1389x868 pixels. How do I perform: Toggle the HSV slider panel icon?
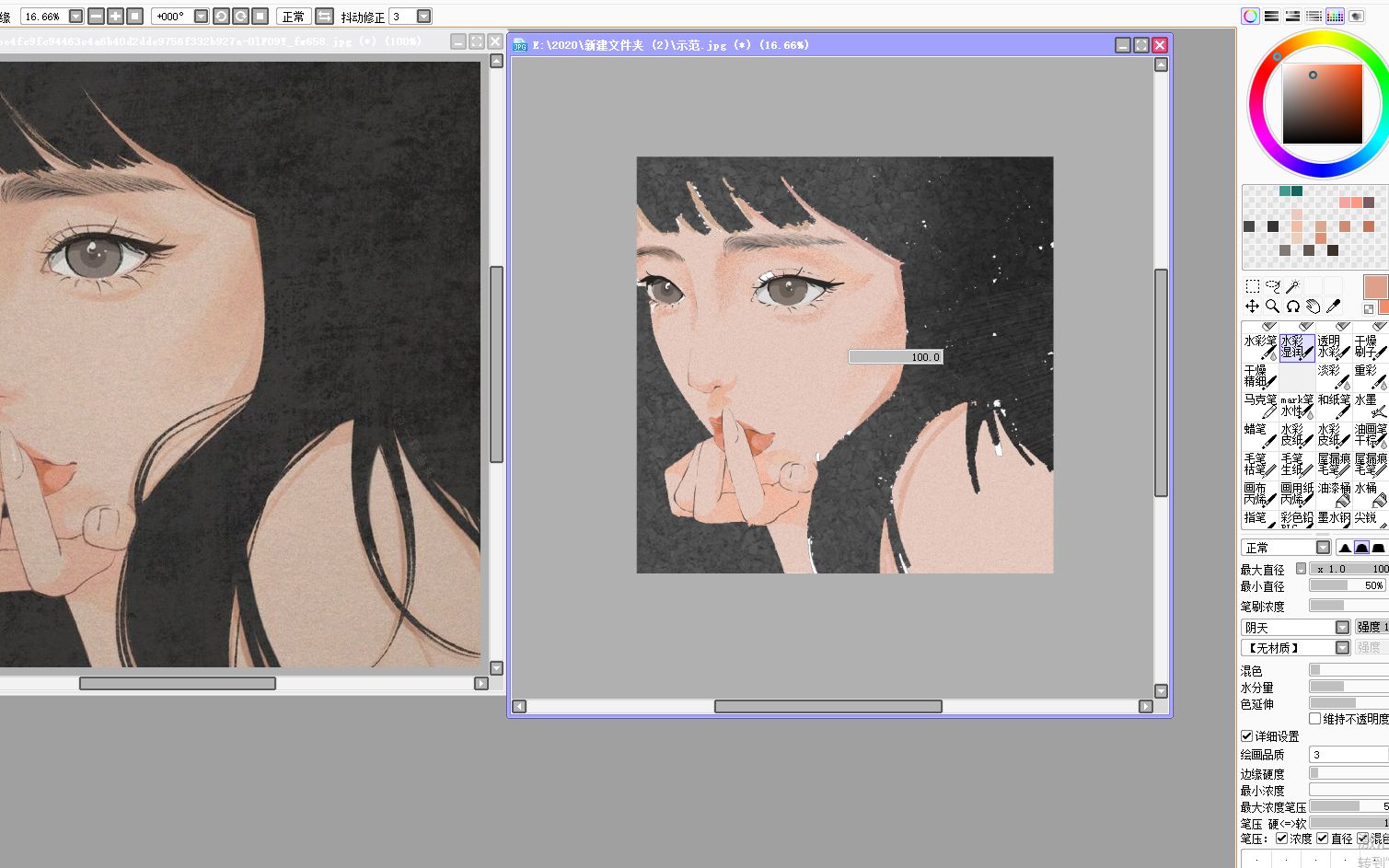tap(1292, 16)
